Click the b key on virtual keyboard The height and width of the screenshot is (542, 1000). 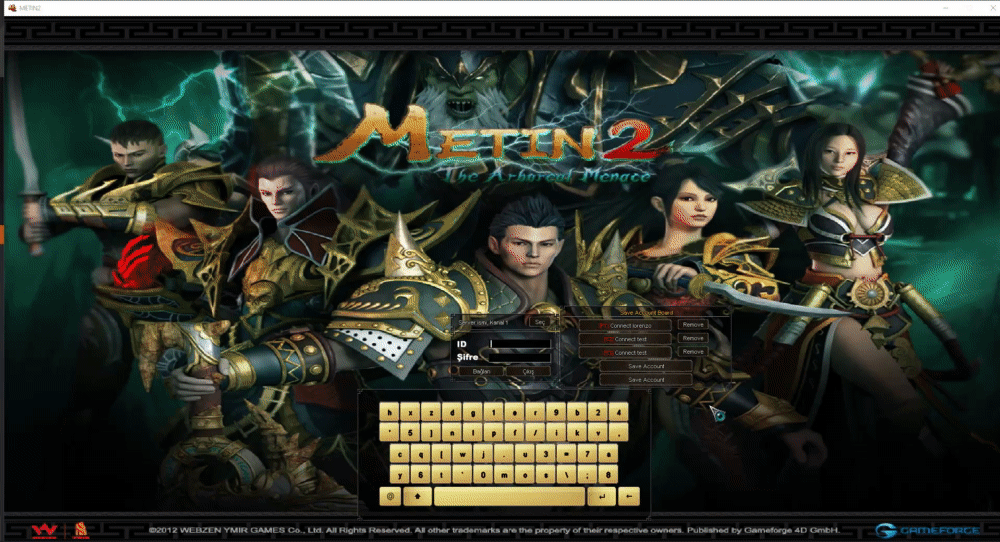(x=577, y=412)
